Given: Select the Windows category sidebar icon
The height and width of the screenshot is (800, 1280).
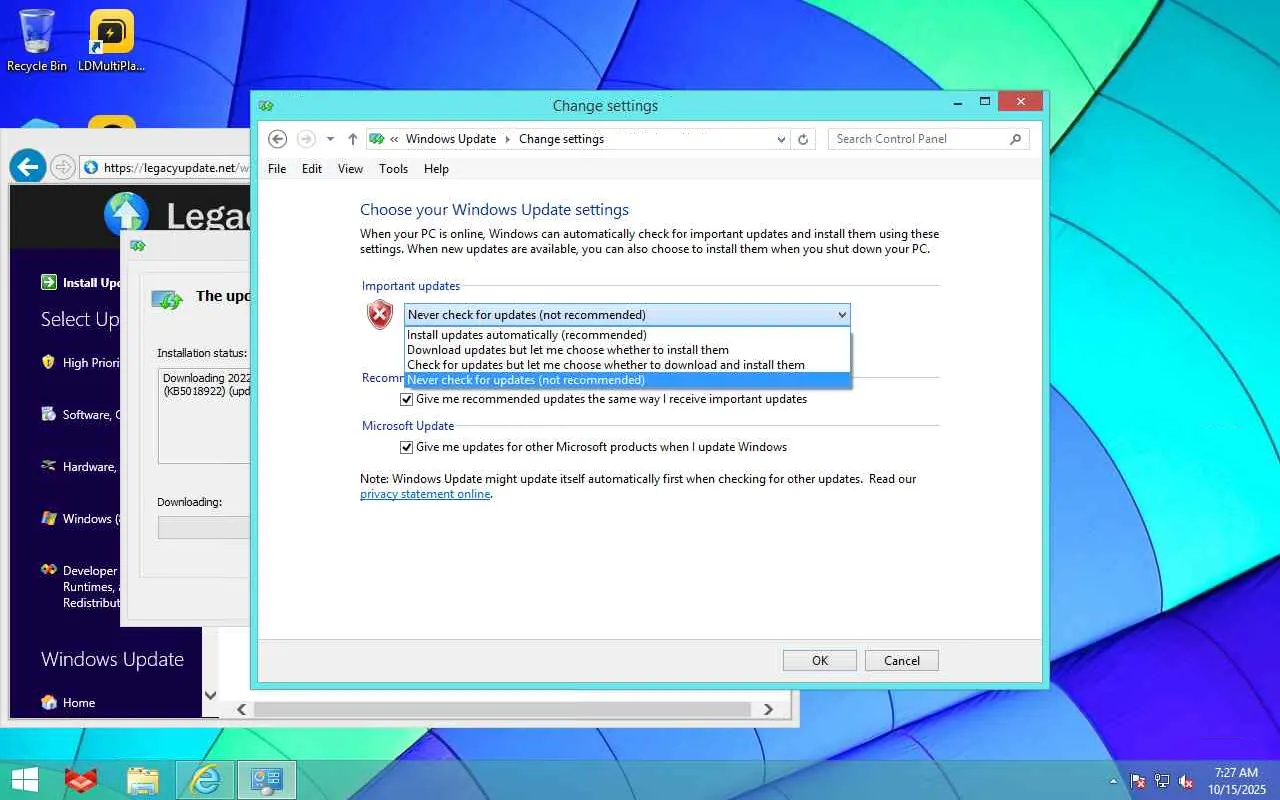Looking at the screenshot, I should tap(48, 518).
